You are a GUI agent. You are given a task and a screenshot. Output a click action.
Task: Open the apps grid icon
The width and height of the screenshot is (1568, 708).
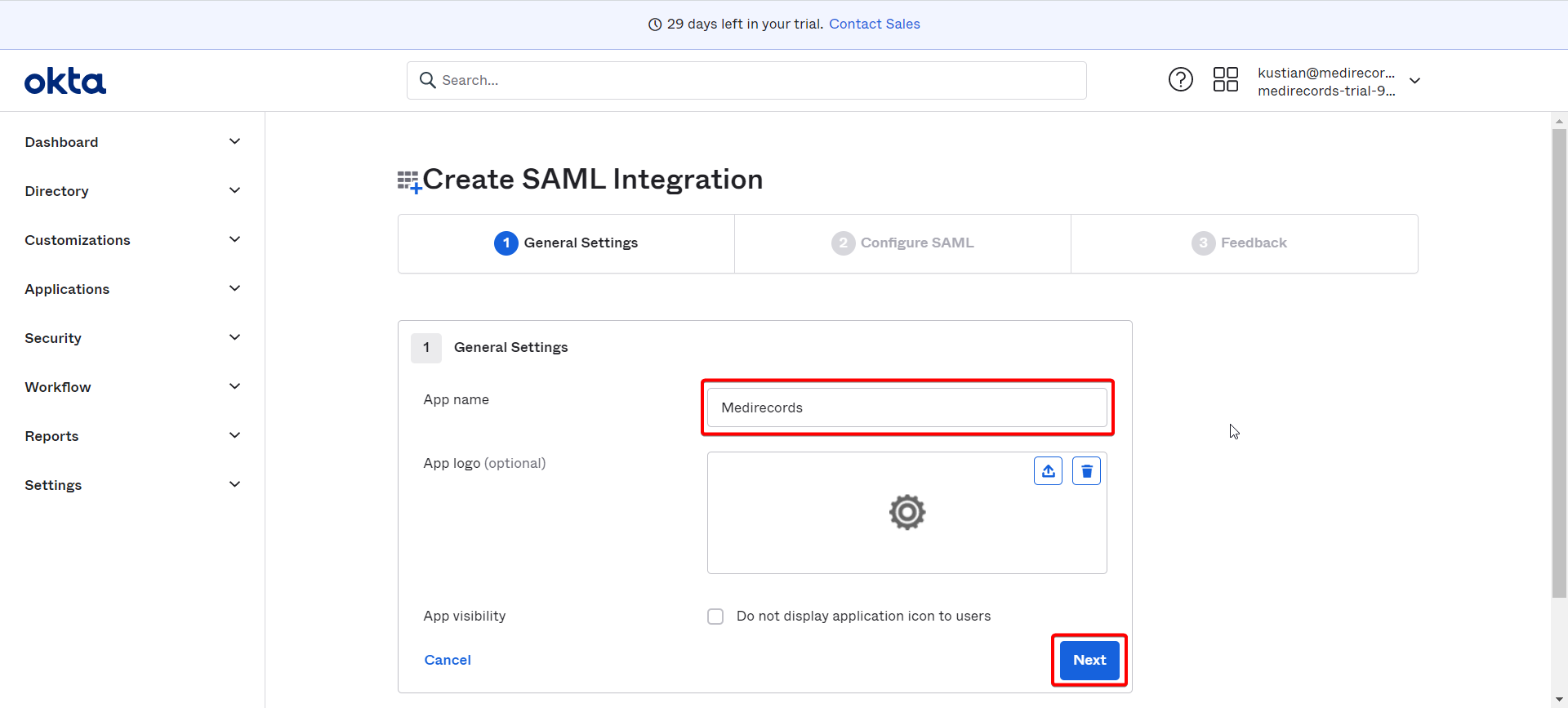(x=1226, y=80)
